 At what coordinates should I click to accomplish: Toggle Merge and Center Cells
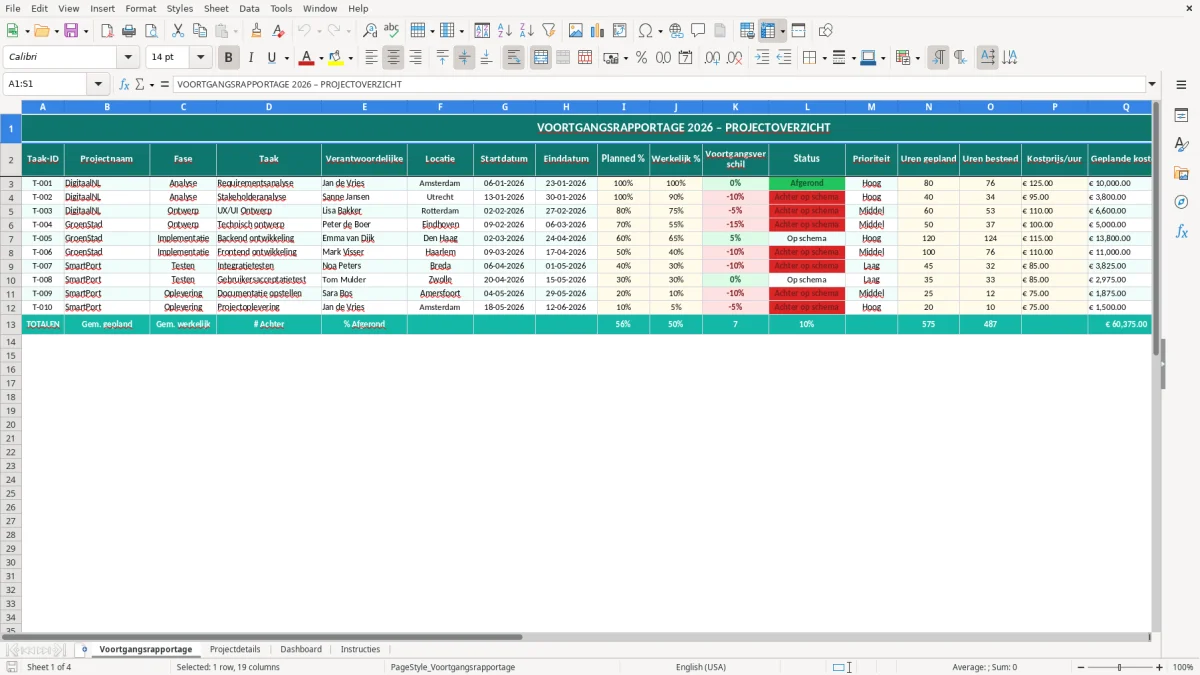[541, 58]
